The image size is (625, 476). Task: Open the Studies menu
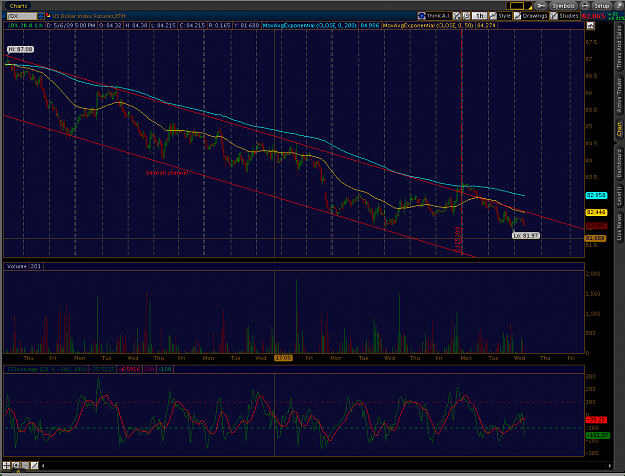pyautogui.click(x=564, y=16)
